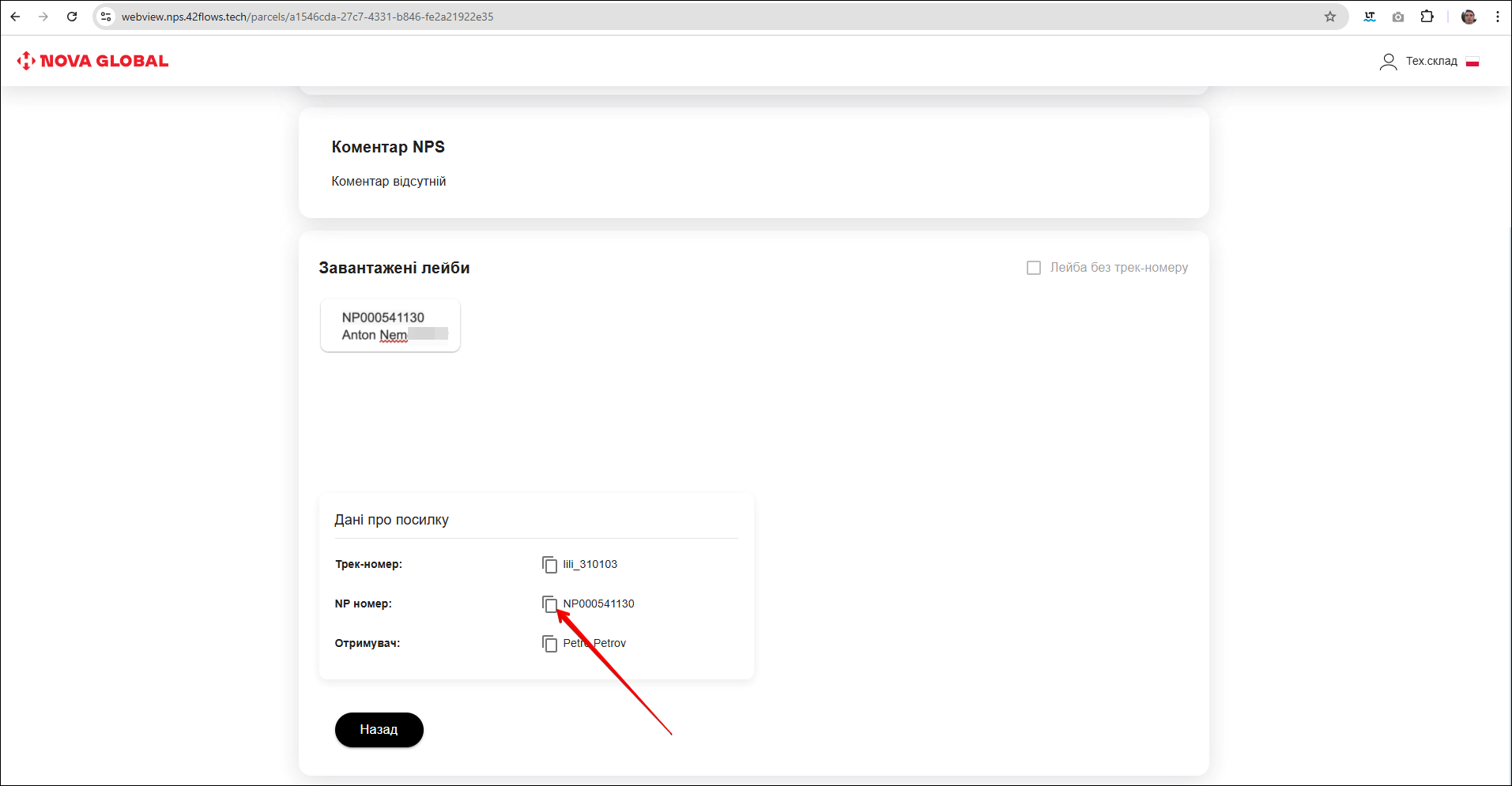Copy the recipient name Petro Petrov
The image size is (1512, 786).
(549, 644)
